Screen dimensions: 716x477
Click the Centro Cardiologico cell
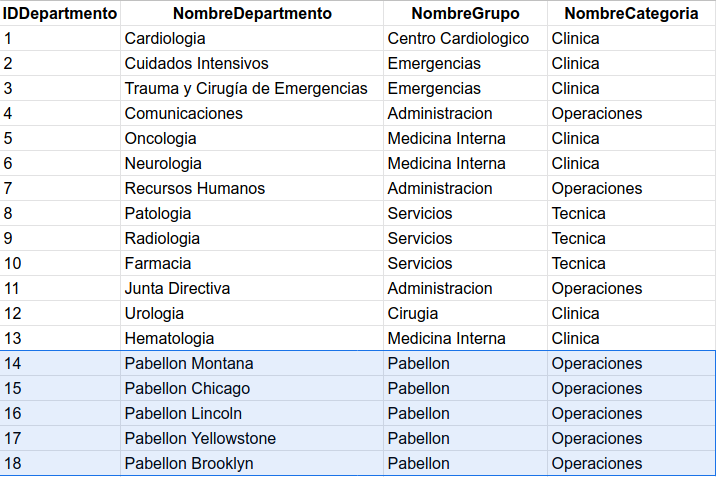tap(465, 38)
